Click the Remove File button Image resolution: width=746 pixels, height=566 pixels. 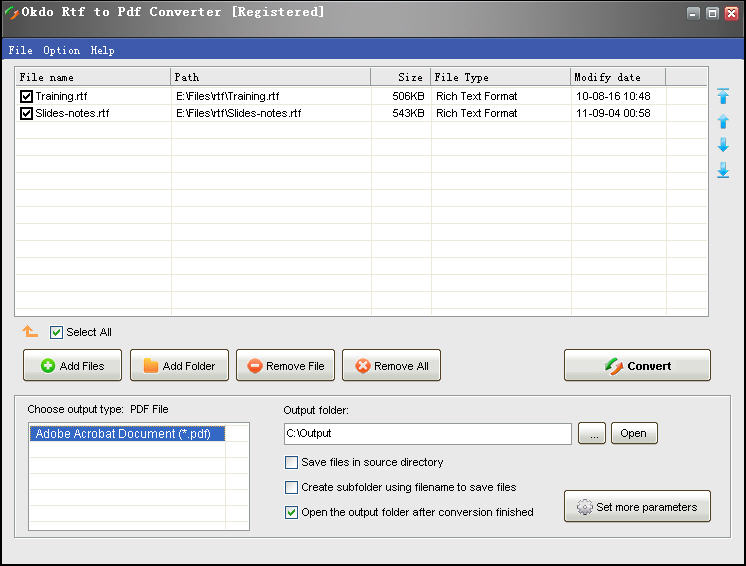[x=285, y=365]
